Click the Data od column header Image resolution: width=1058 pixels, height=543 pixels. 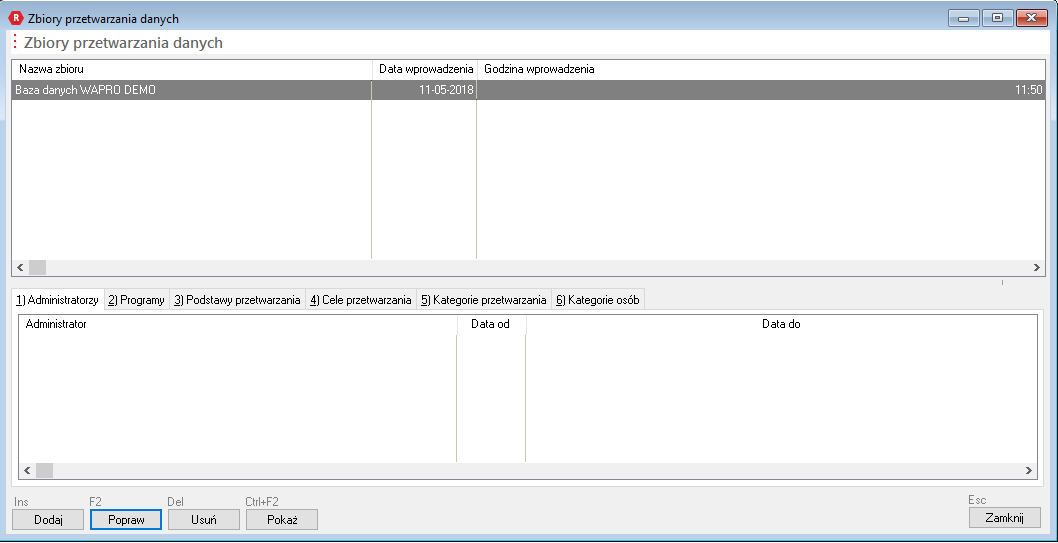(492, 324)
